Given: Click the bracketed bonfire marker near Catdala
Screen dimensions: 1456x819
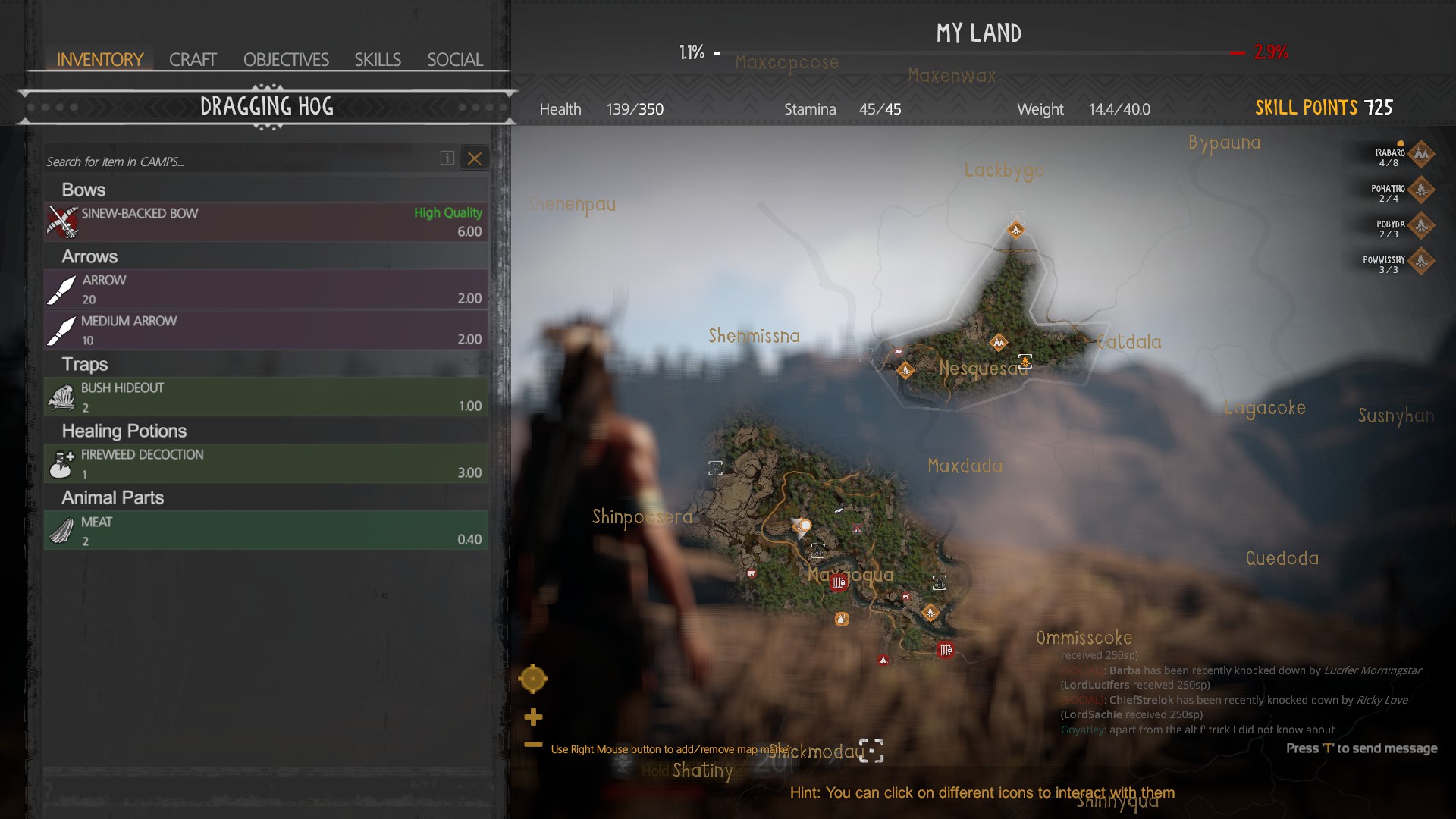Looking at the screenshot, I should tap(1025, 361).
